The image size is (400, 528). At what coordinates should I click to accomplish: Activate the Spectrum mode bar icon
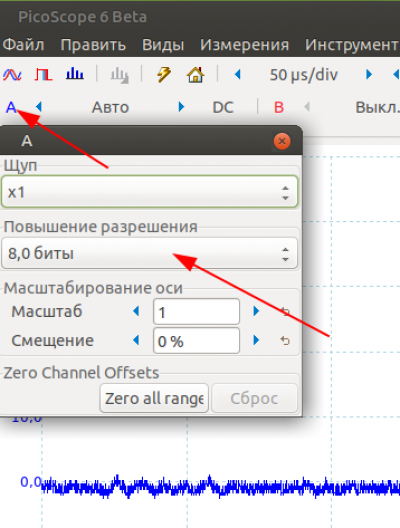(75, 74)
